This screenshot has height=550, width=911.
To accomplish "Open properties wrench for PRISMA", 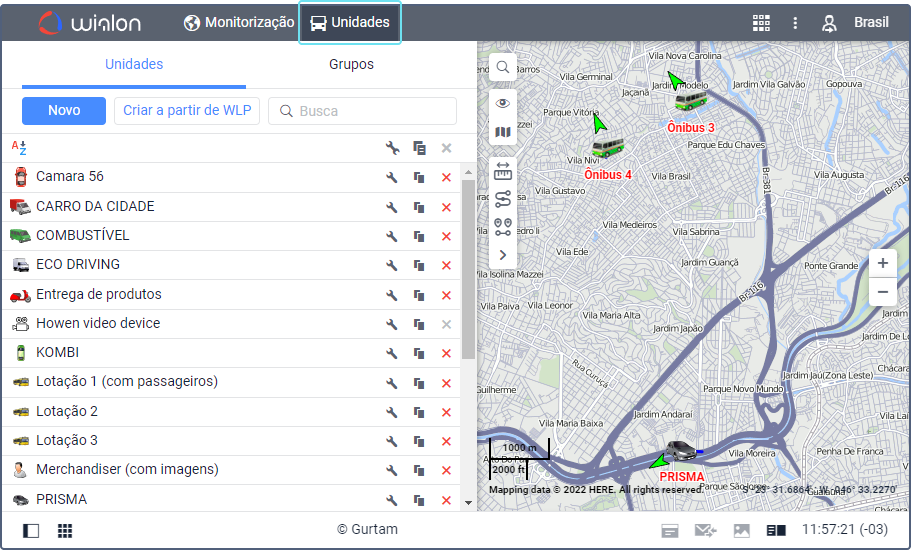I will (x=392, y=500).
